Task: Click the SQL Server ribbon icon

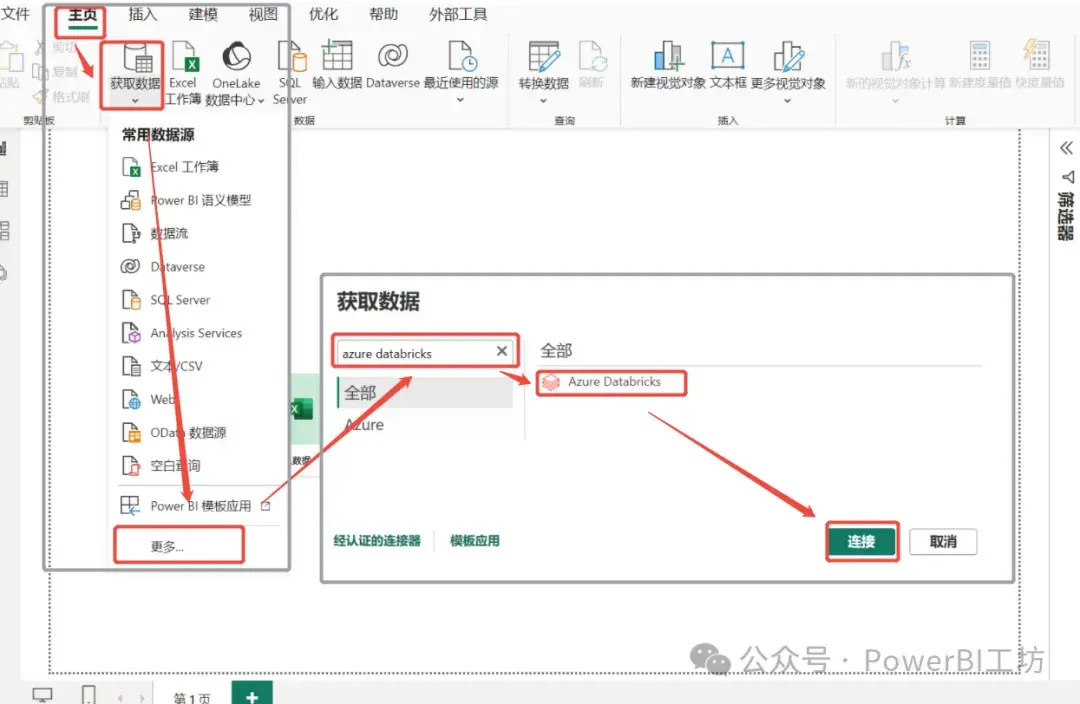Action: point(290,67)
